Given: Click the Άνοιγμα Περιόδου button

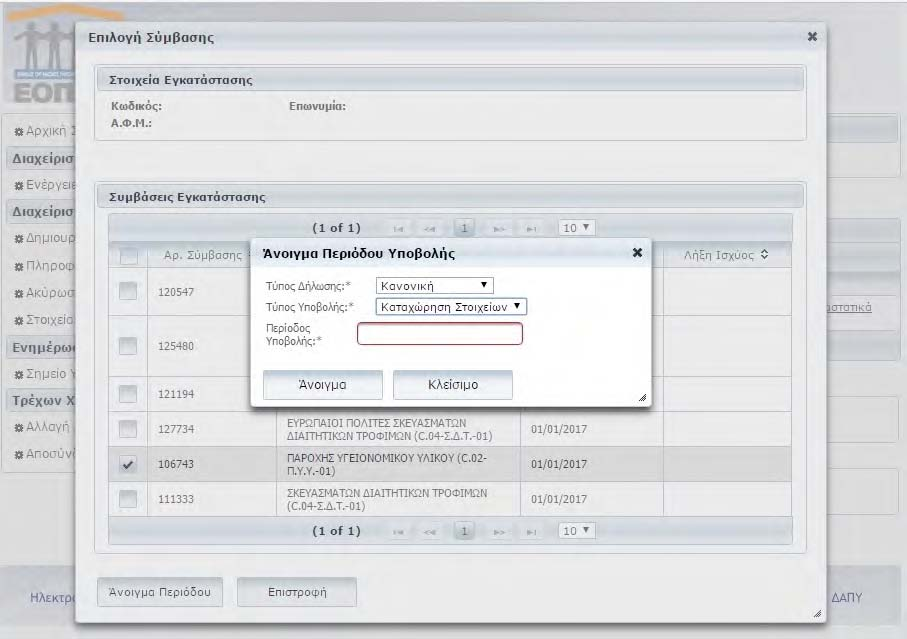Looking at the screenshot, I should (x=160, y=592).
